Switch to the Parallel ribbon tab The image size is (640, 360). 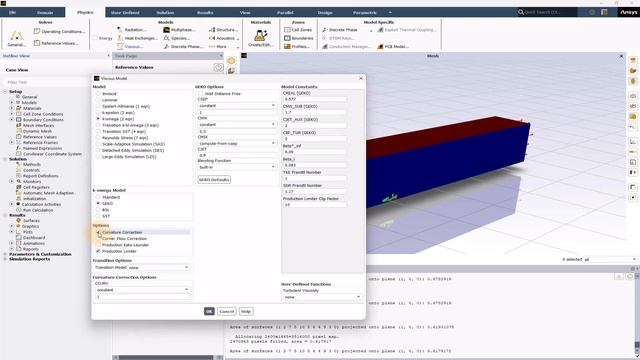(285, 12)
